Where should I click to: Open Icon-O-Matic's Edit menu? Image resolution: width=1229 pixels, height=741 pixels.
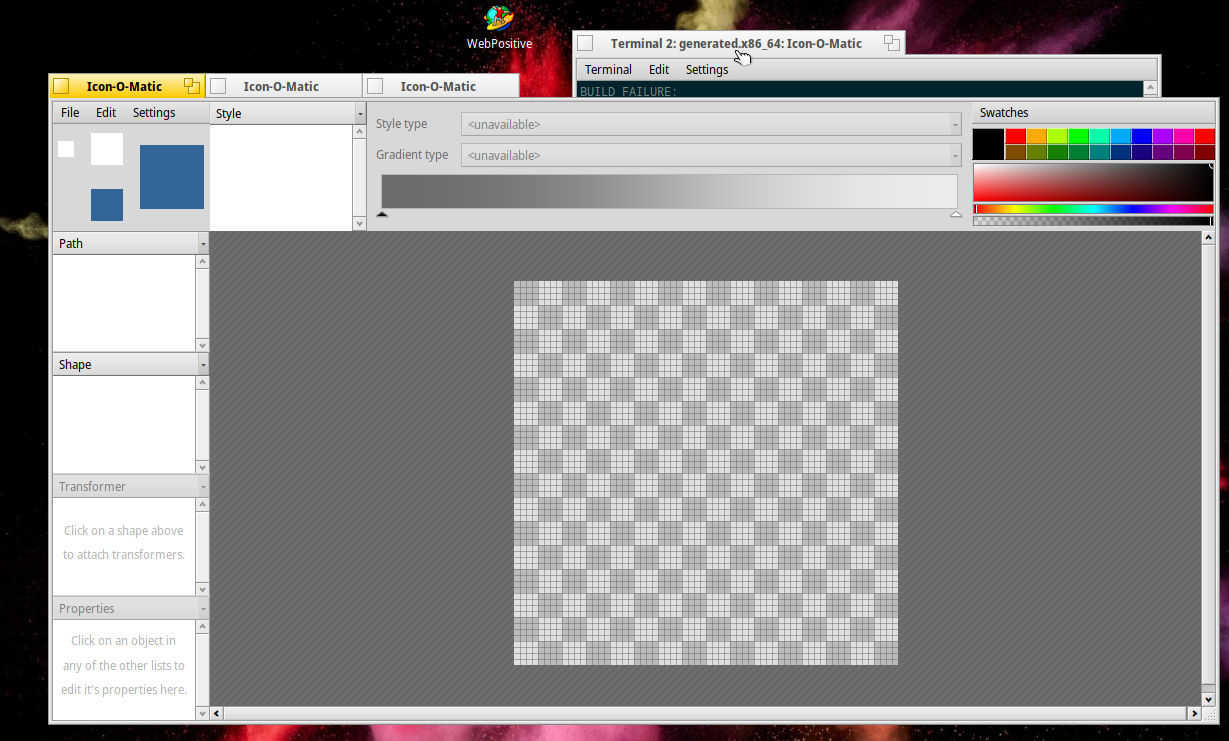[106, 113]
